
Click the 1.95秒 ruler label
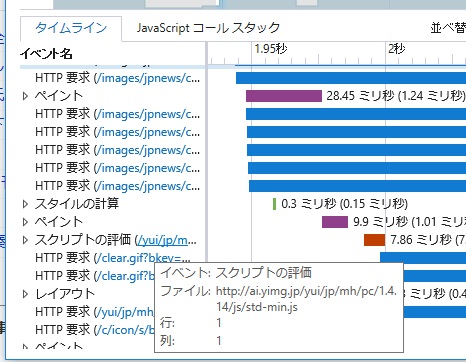pyautogui.click(x=271, y=49)
